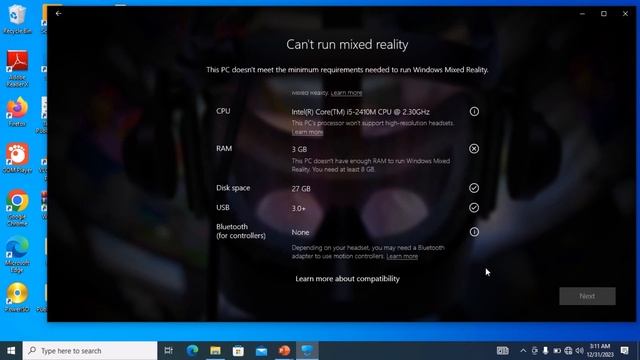Image resolution: width=640 pixels, height=360 pixels.
Task: Open File Explorer from taskbar
Action: pyautogui.click(x=216, y=351)
